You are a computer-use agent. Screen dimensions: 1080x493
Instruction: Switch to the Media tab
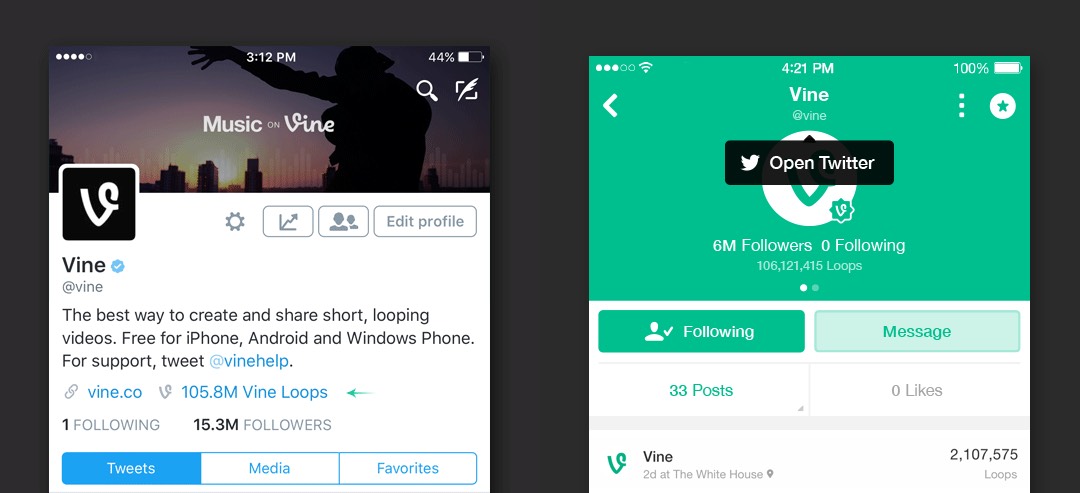(x=269, y=468)
